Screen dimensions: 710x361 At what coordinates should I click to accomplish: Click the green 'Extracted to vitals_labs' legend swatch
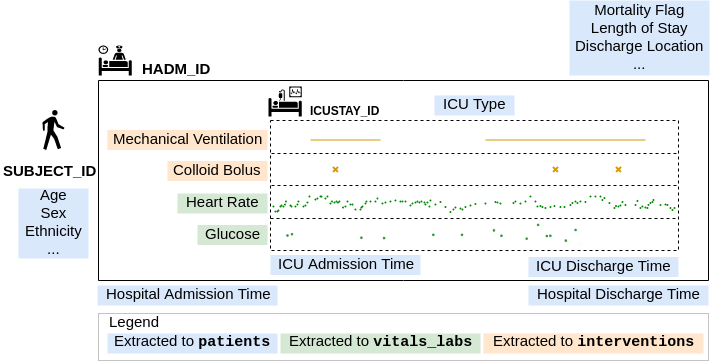tap(380, 342)
